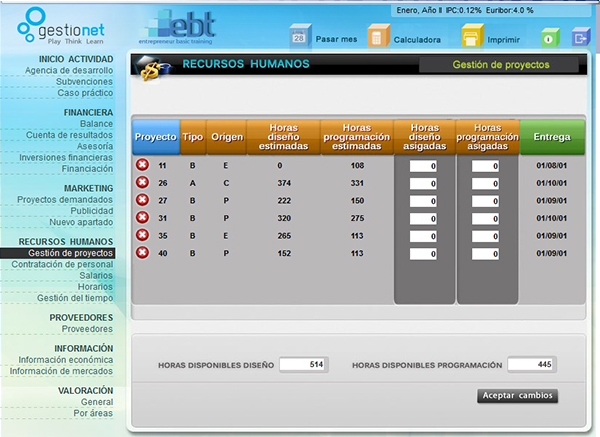Click the gestionet logo

(x=60, y=26)
